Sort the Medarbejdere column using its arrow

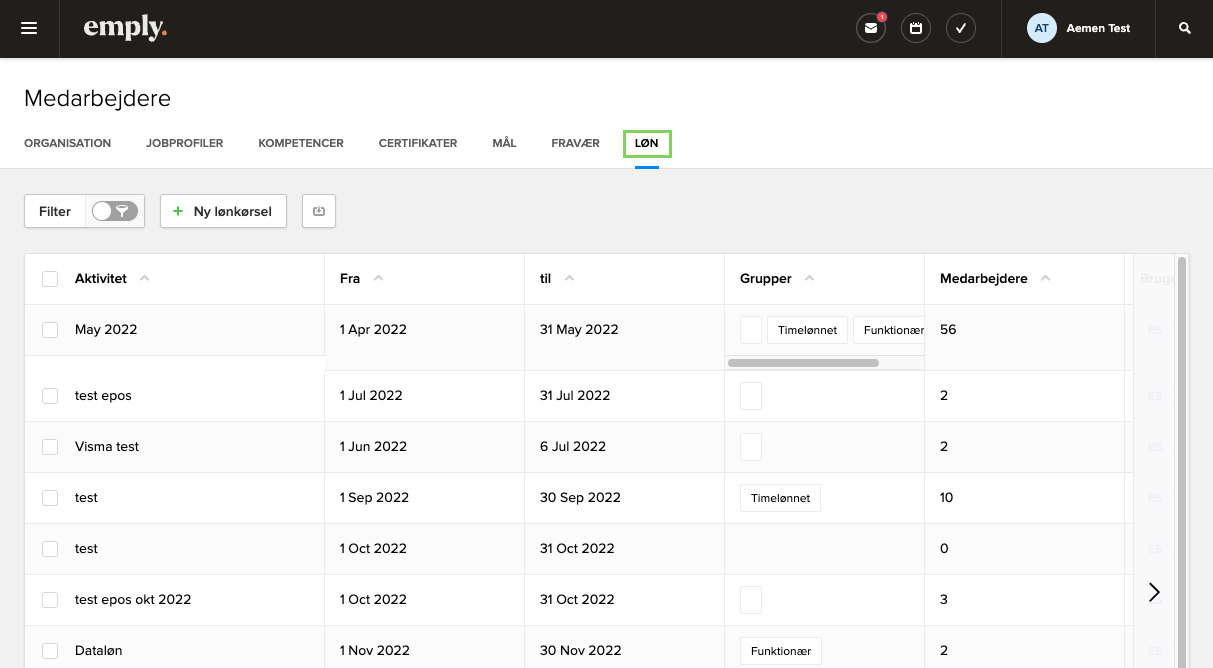pos(1045,278)
